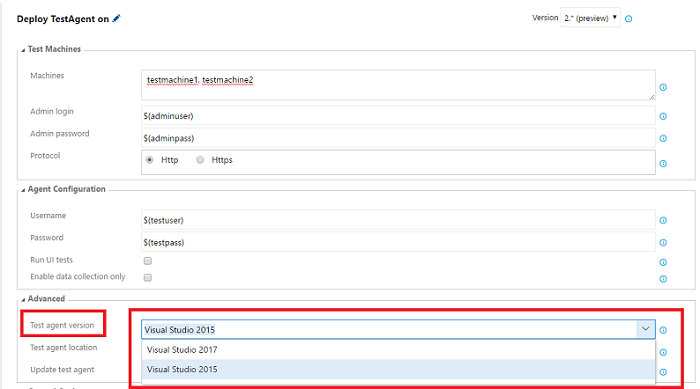700x389 pixels.
Task: Select the Https protocol radio button
Action: pos(200,160)
